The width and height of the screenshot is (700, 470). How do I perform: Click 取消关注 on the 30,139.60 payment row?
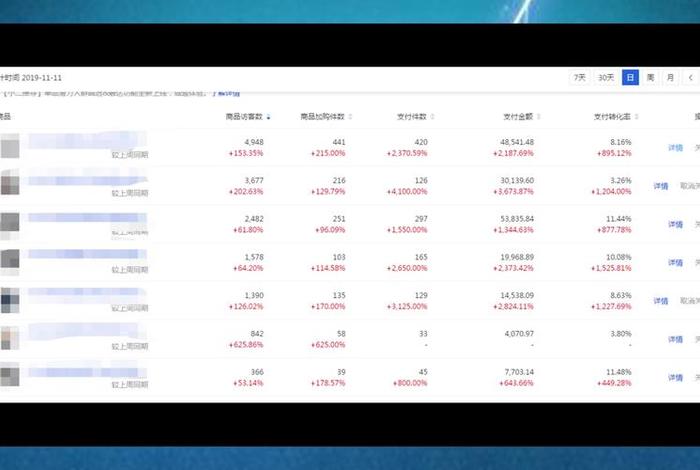click(x=689, y=186)
